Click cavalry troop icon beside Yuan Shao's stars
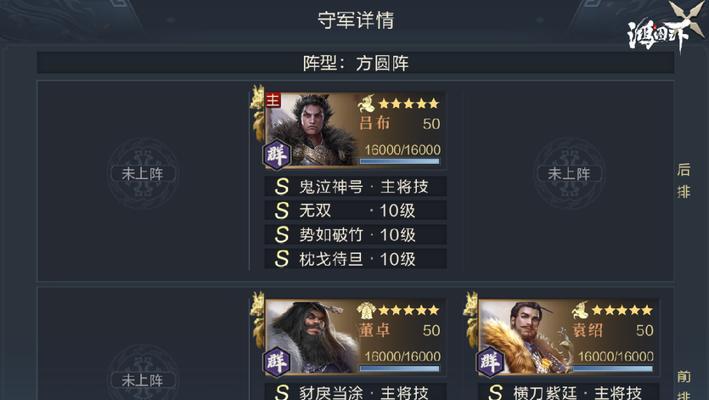Screen dimensions: 709x400 [580, 310]
